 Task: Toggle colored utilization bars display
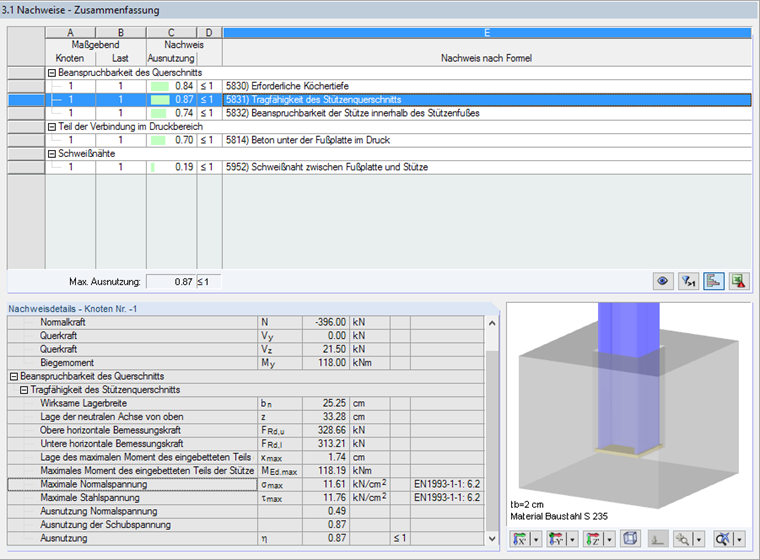[x=713, y=281]
